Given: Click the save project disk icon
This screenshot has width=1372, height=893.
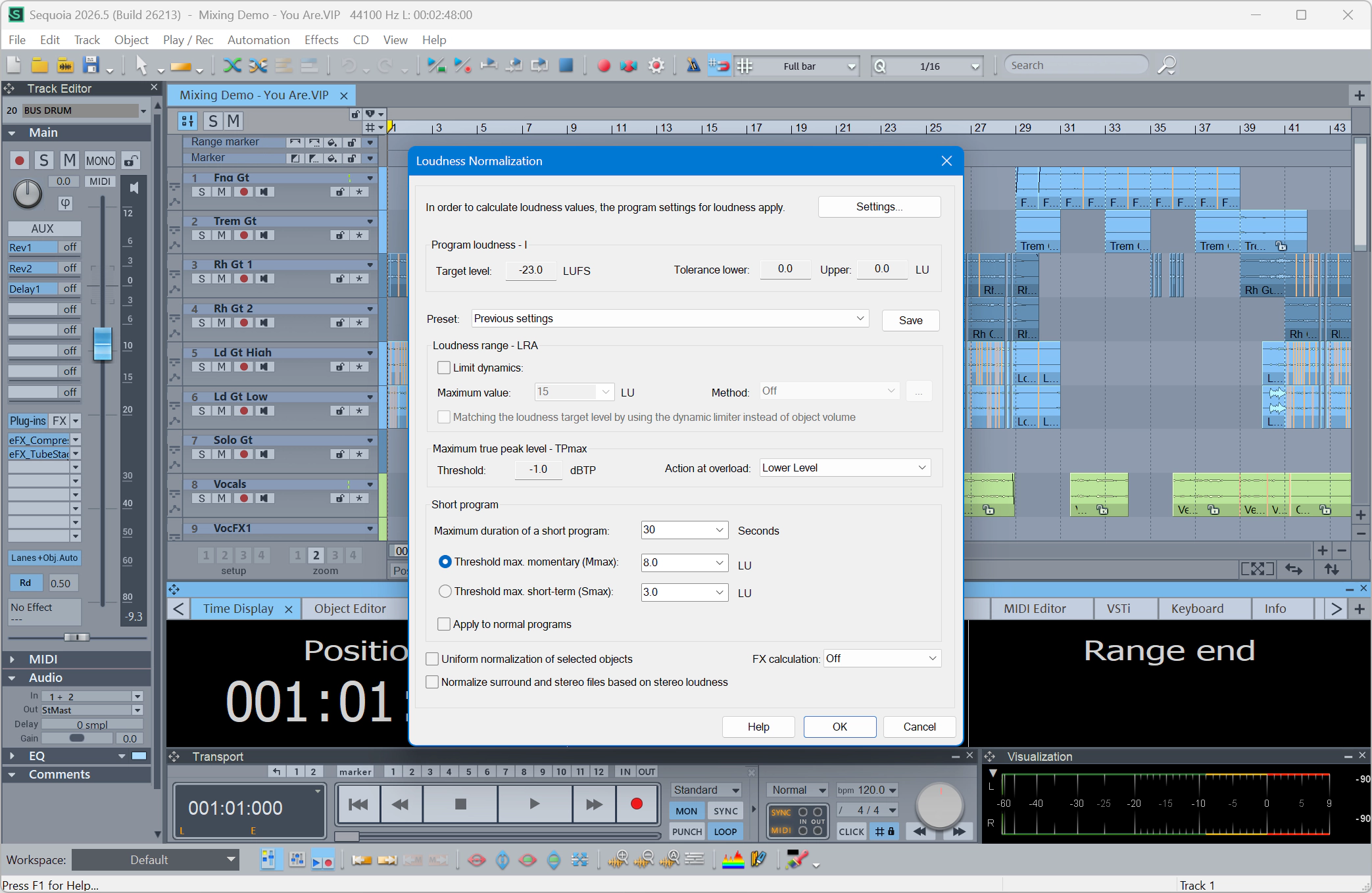Looking at the screenshot, I should (x=91, y=65).
